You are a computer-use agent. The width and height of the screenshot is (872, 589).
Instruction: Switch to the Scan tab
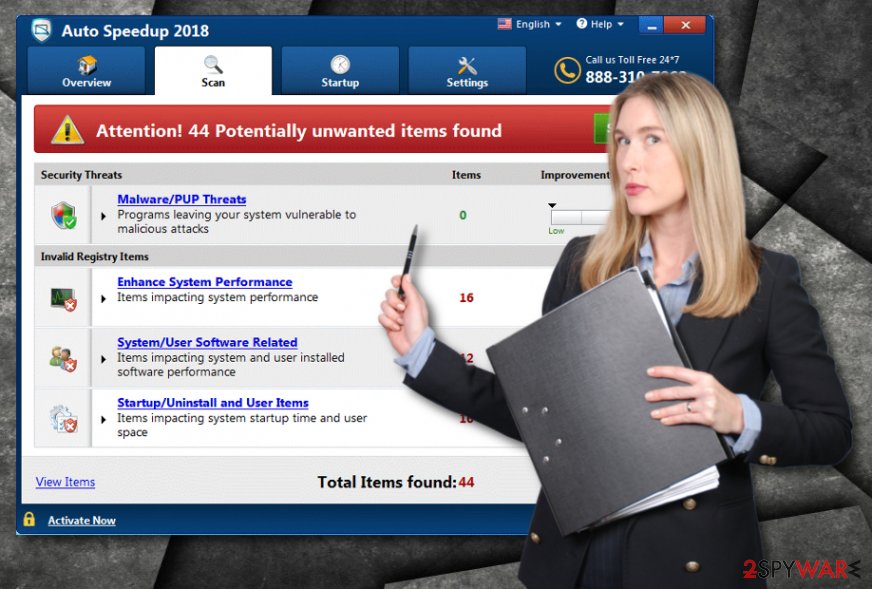coord(213,71)
